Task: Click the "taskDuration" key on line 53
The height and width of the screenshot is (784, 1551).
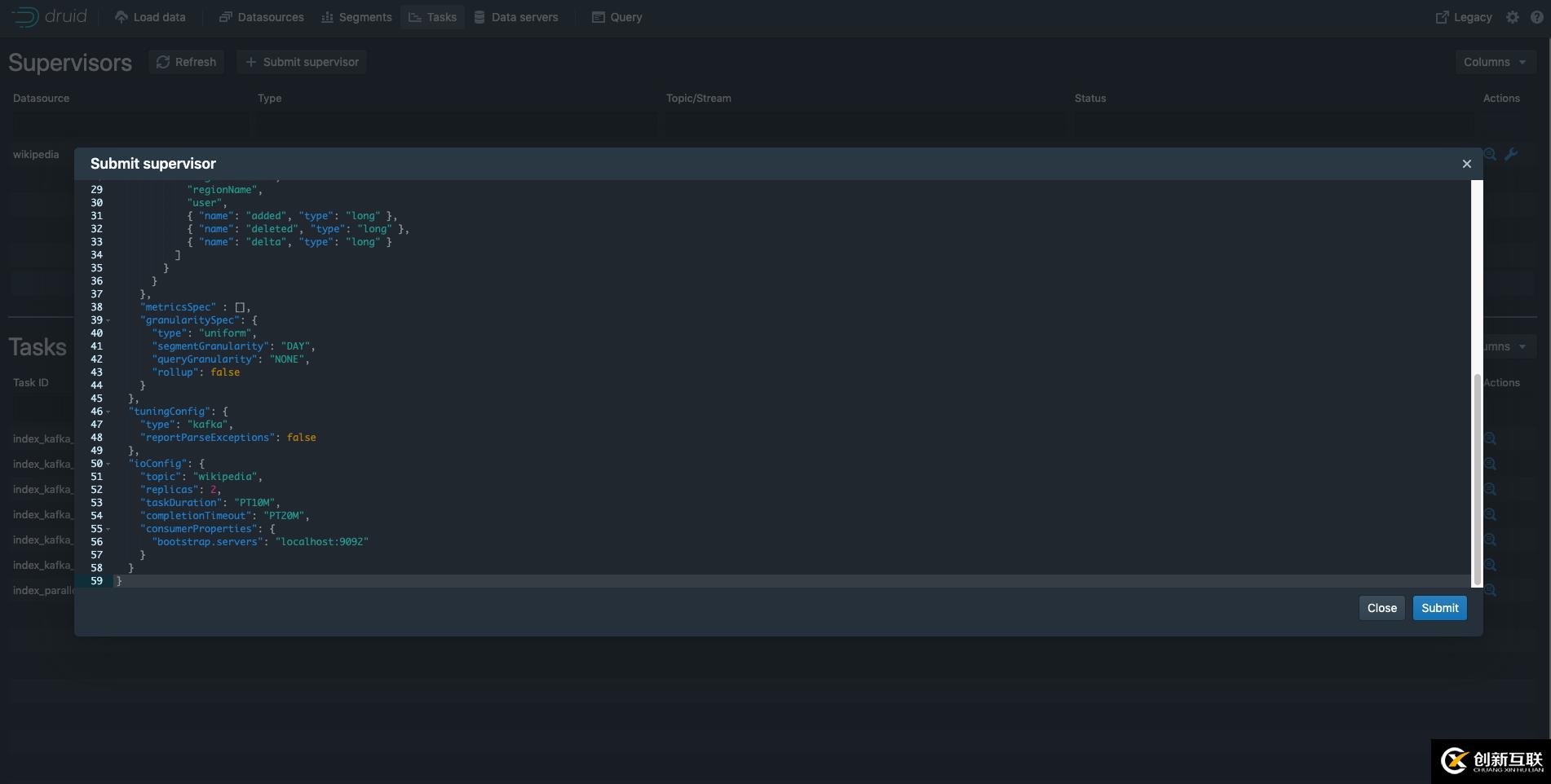Action: 181,503
